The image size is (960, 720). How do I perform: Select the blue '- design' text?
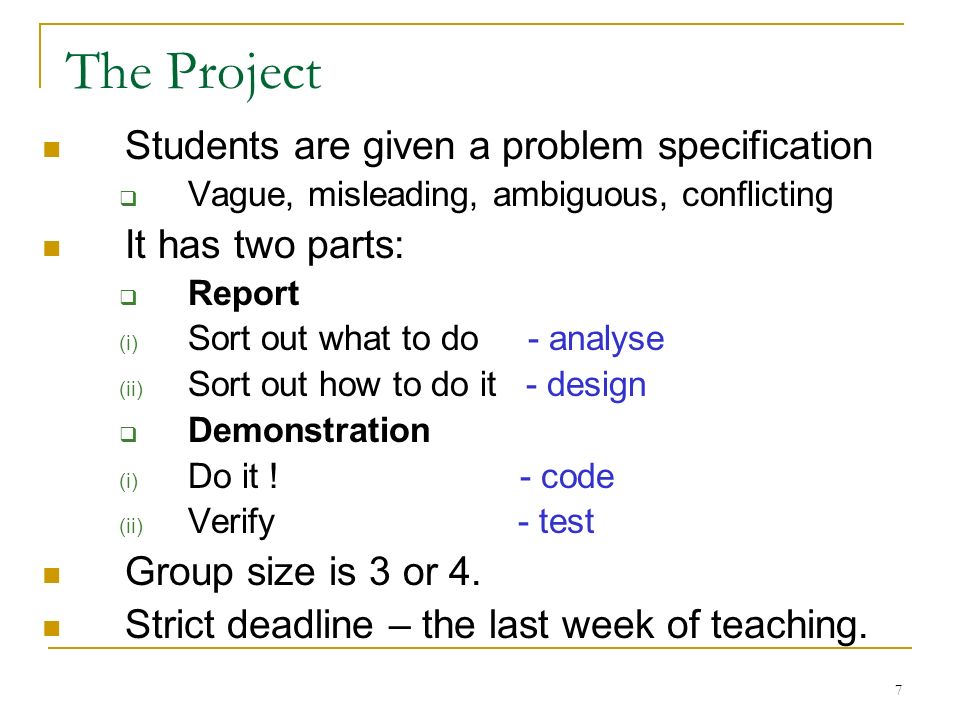[x=586, y=386]
